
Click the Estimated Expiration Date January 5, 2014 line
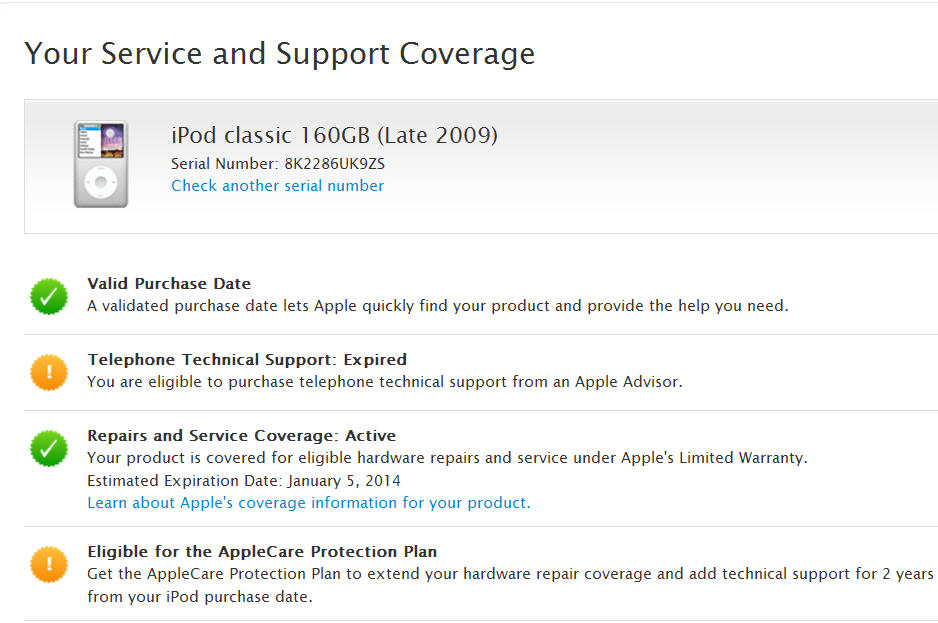pyautogui.click(x=244, y=481)
